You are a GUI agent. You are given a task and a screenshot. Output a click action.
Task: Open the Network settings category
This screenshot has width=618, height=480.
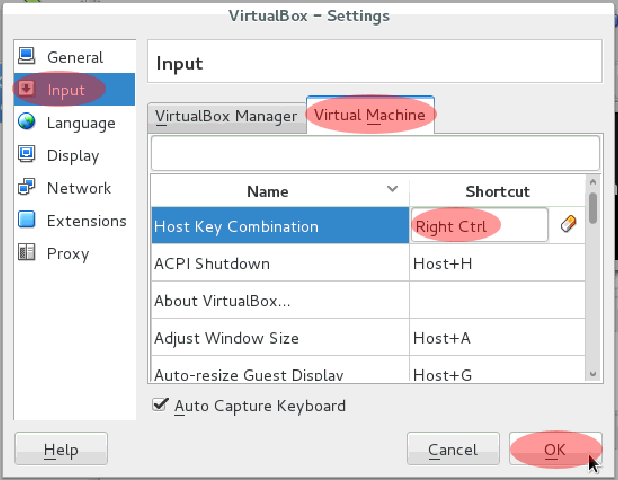74,187
